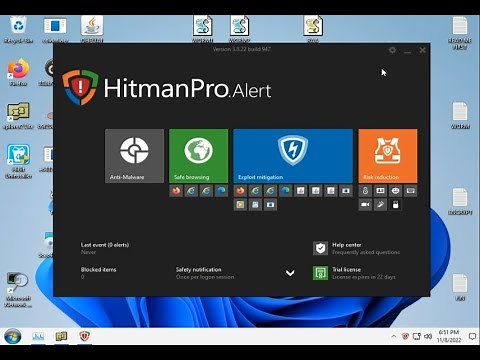Viewport: 480px width, 360px height.
Task: Open the Exploit mitigation tile
Action: click(293, 156)
